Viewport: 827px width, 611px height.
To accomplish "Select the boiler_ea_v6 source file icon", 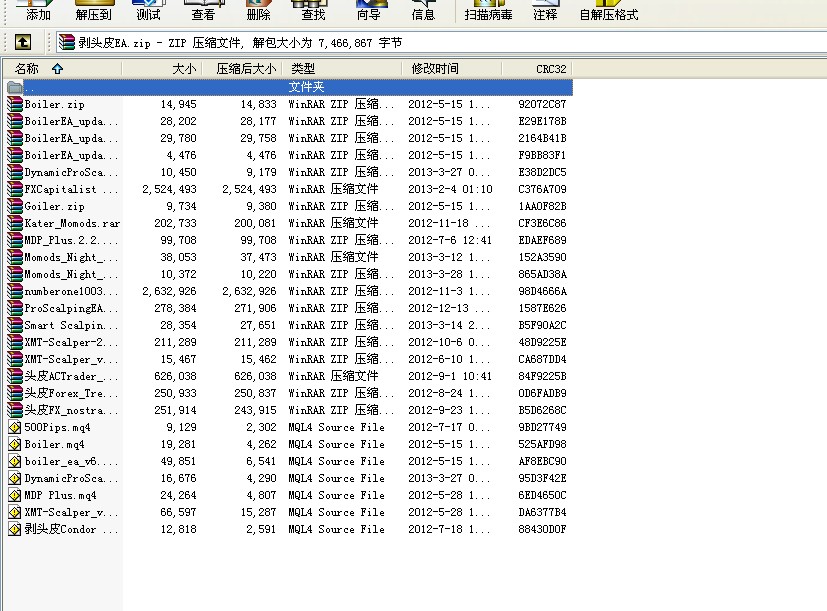I will 15,461.
